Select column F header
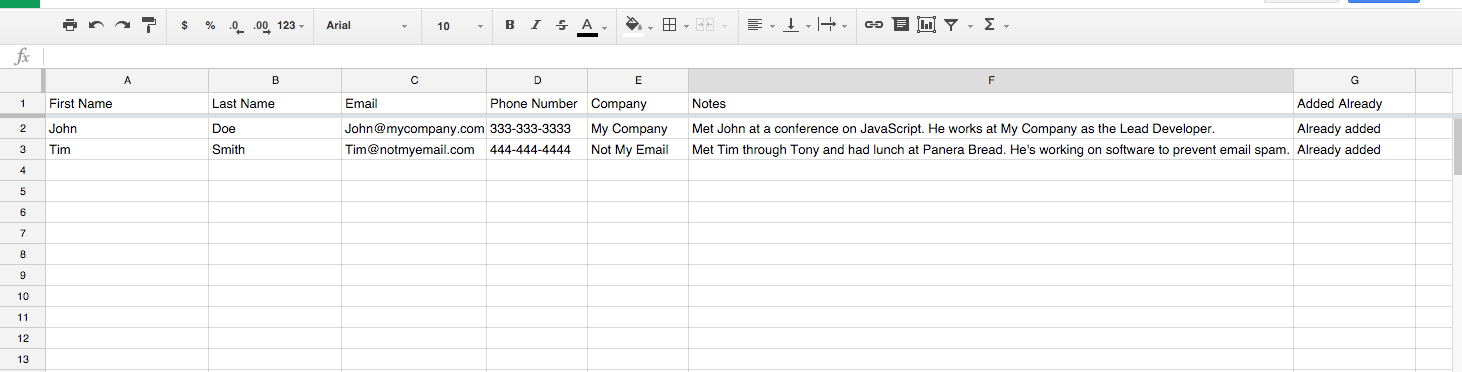 pyautogui.click(x=991, y=80)
